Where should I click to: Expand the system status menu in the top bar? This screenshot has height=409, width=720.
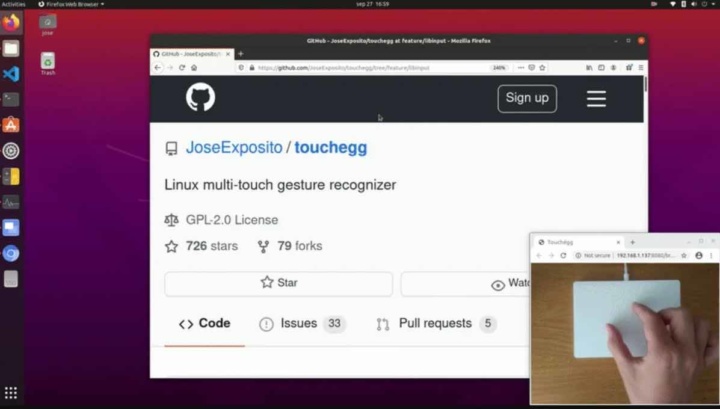point(693,4)
